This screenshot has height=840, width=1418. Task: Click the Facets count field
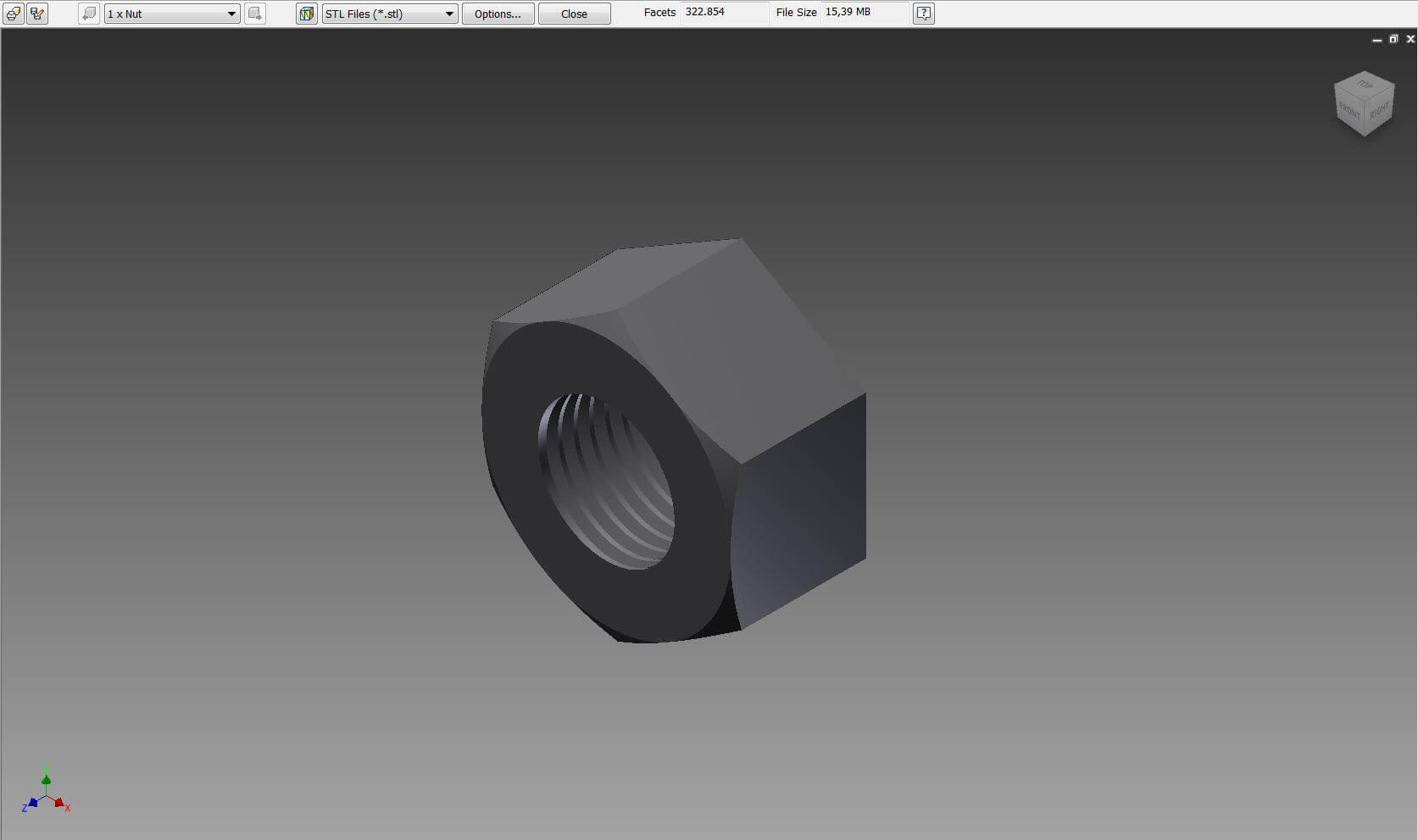point(725,13)
